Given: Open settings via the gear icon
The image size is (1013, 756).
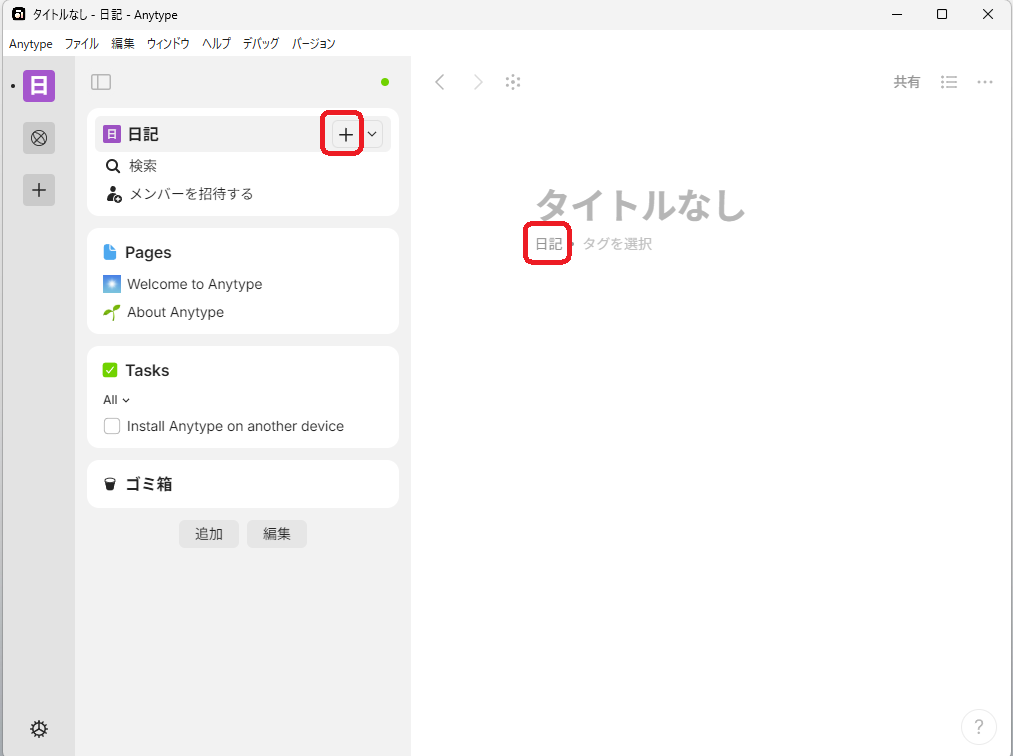Looking at the screenshot, I should pos(39,729).
